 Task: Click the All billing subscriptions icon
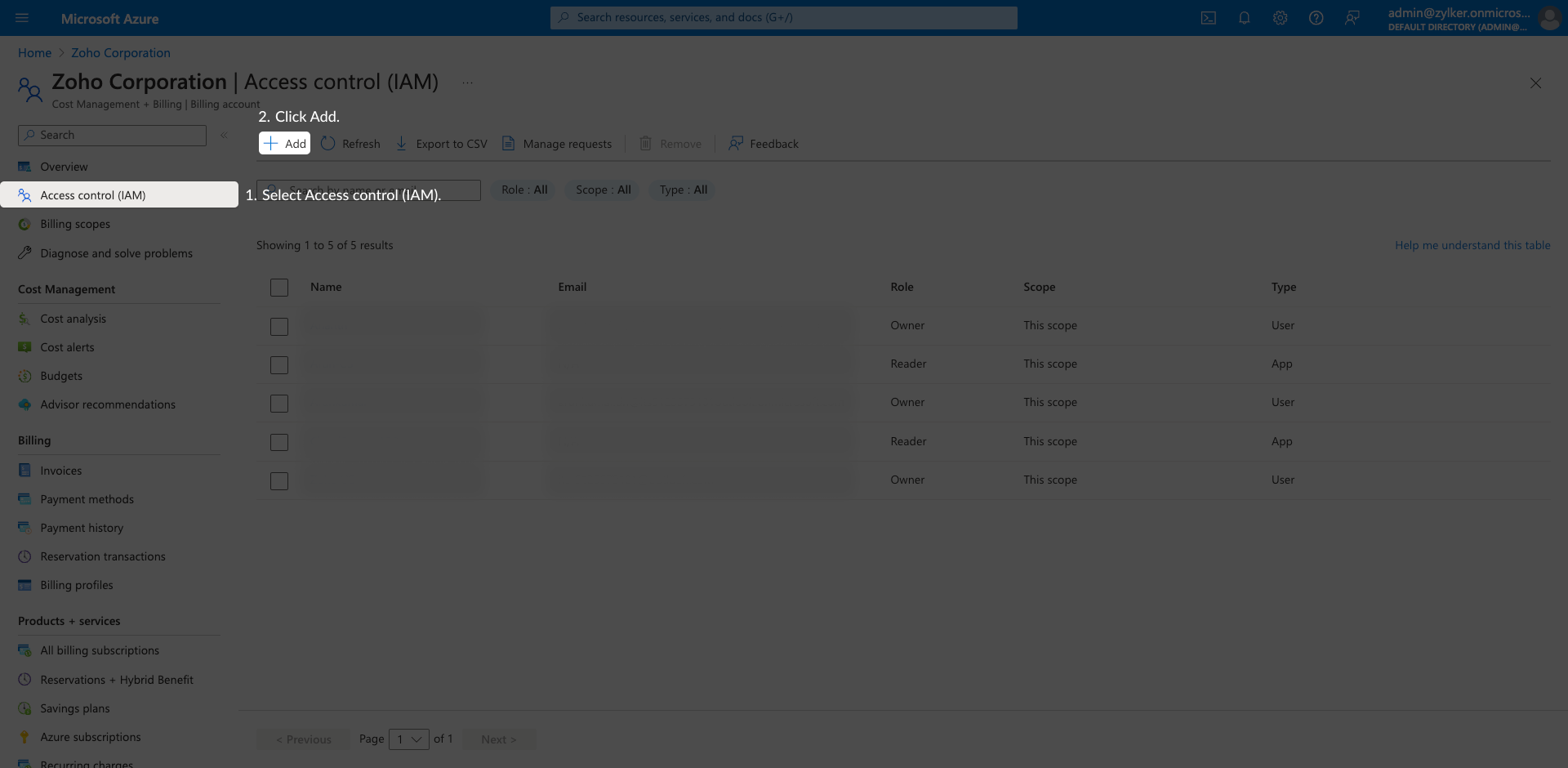[x=24, y=650]
